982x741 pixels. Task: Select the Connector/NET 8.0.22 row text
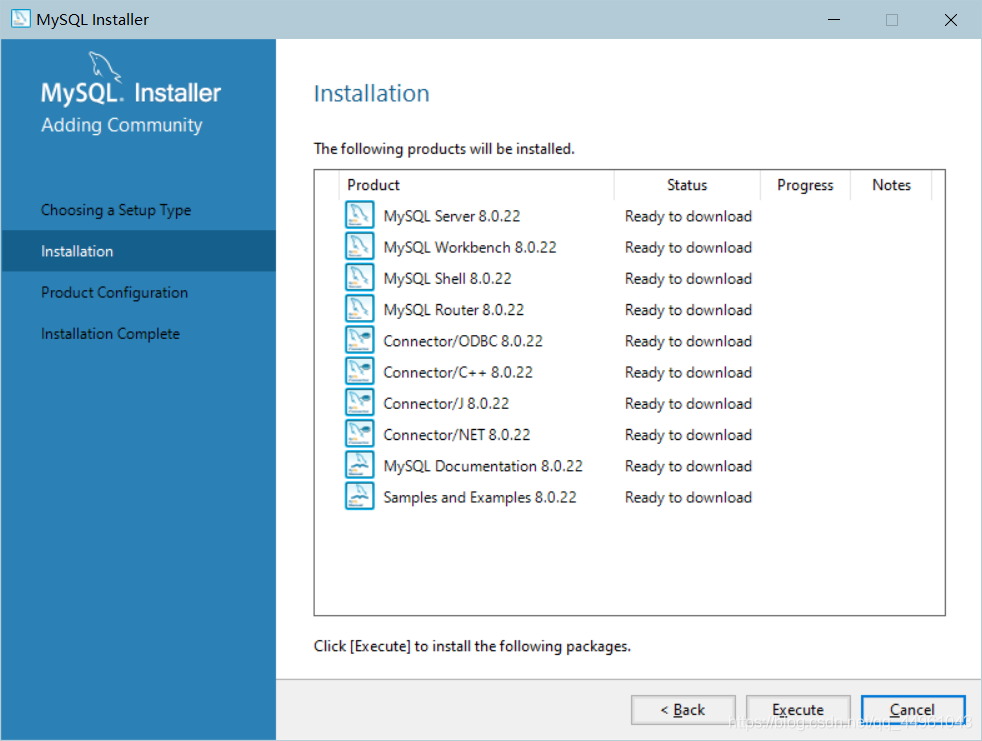(457, 435)
